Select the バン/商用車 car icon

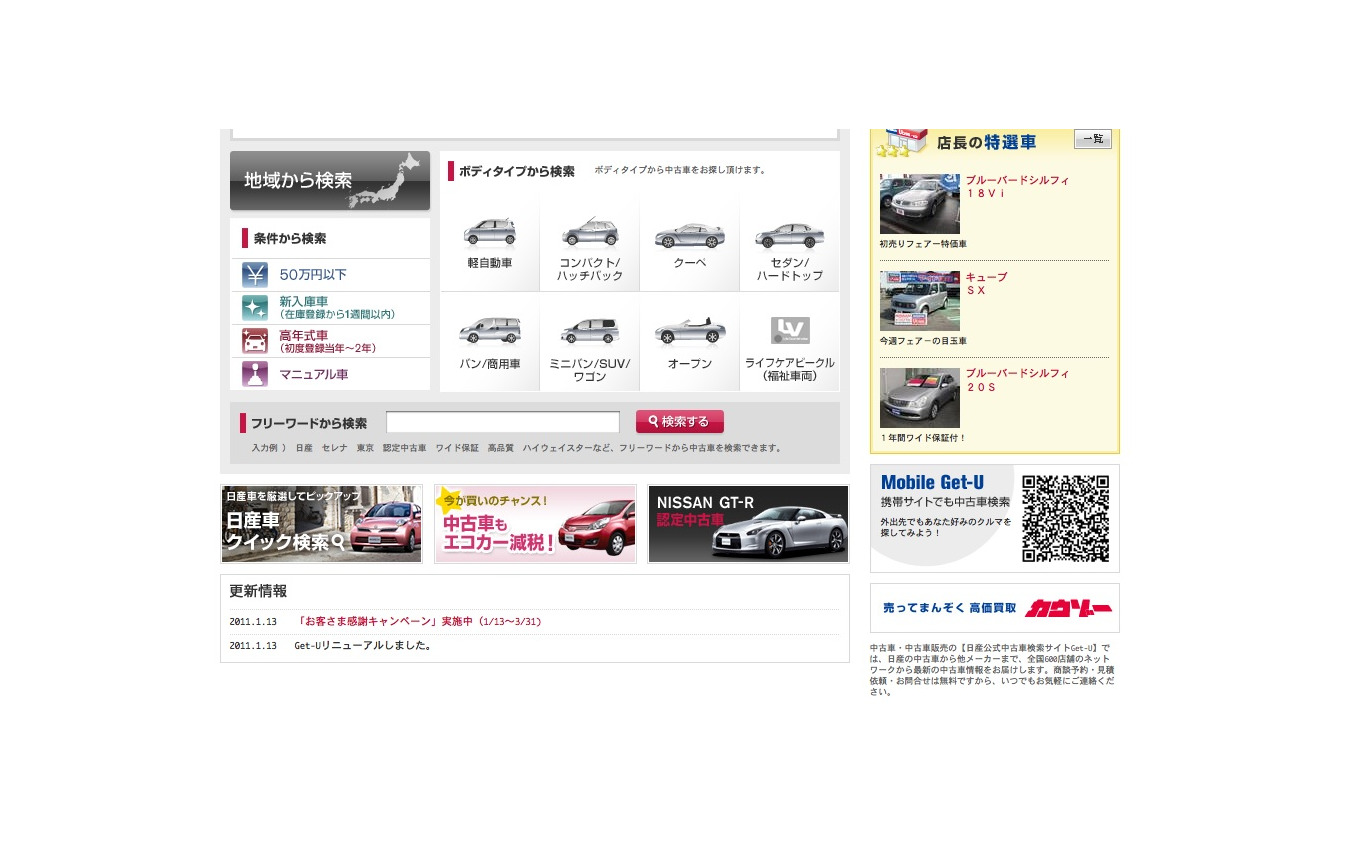click(x=490, y=330)
